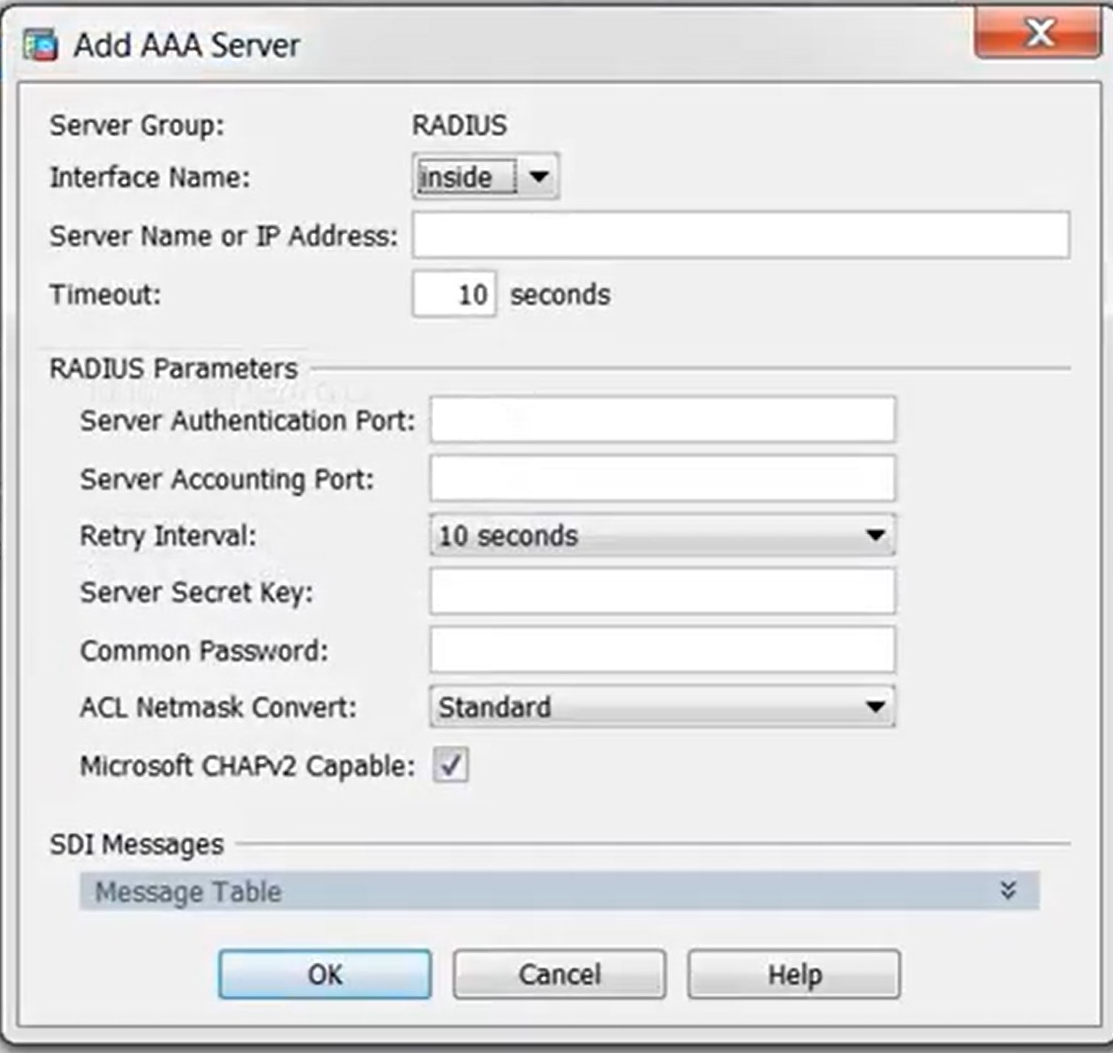Viewport: 1113px width, 1053px height.
Task: Click the Add AAA Server title bar text
Action: point(187,46)
